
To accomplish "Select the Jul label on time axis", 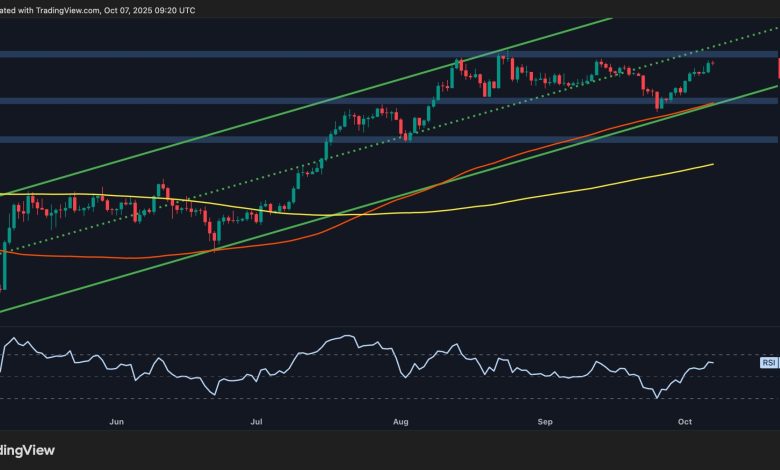I will (x=257, y=423).
